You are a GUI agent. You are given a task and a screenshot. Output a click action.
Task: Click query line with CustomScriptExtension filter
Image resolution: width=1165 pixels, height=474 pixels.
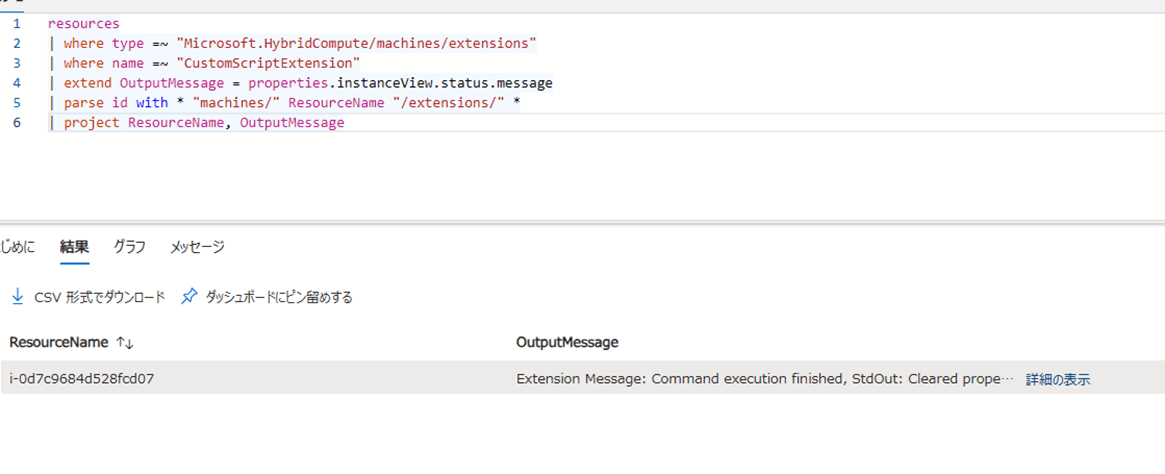204,63
